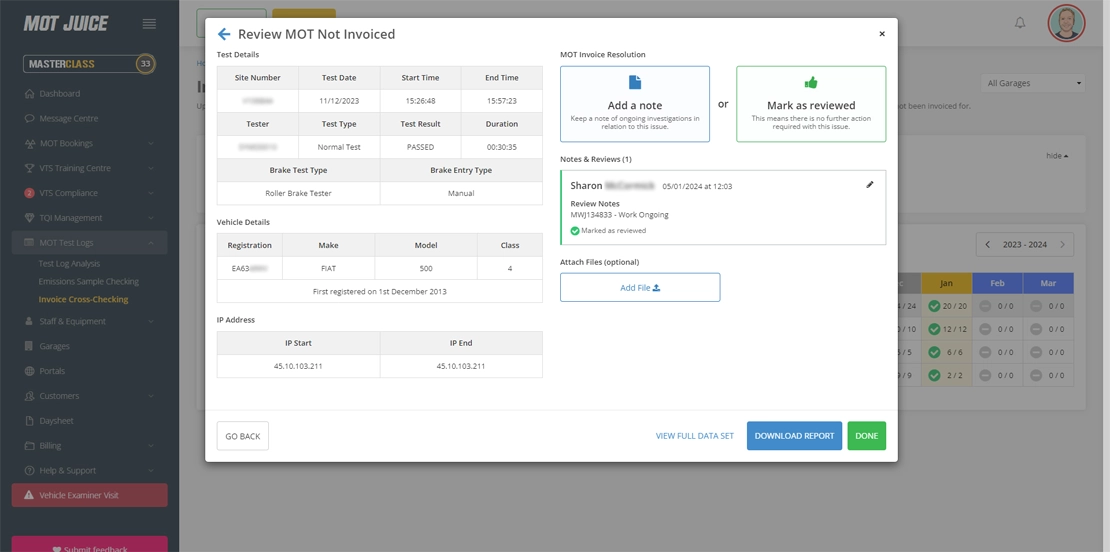This screenshot has width=1110, height=552.
Task: Select the Feb column header
Action: 997,283
